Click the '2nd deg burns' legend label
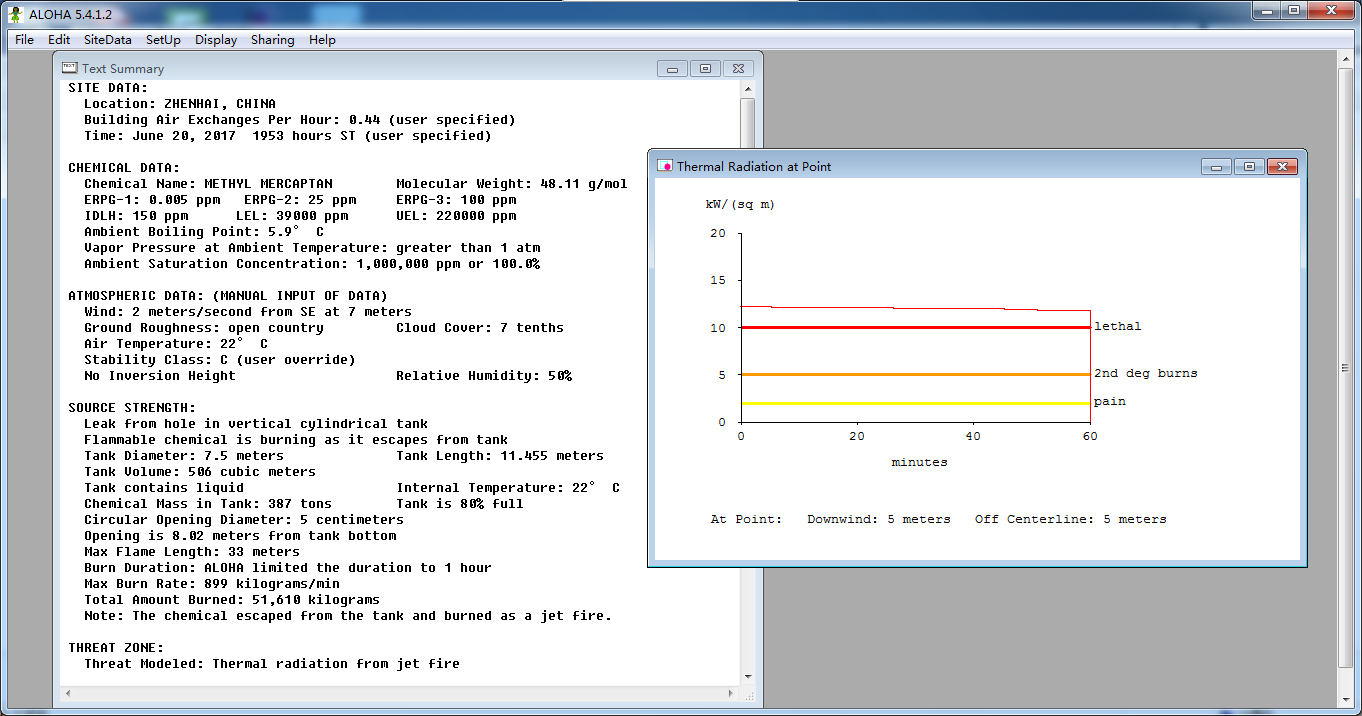Image resolution: width=1362 pixels, height=716 pixels. 1145,373
